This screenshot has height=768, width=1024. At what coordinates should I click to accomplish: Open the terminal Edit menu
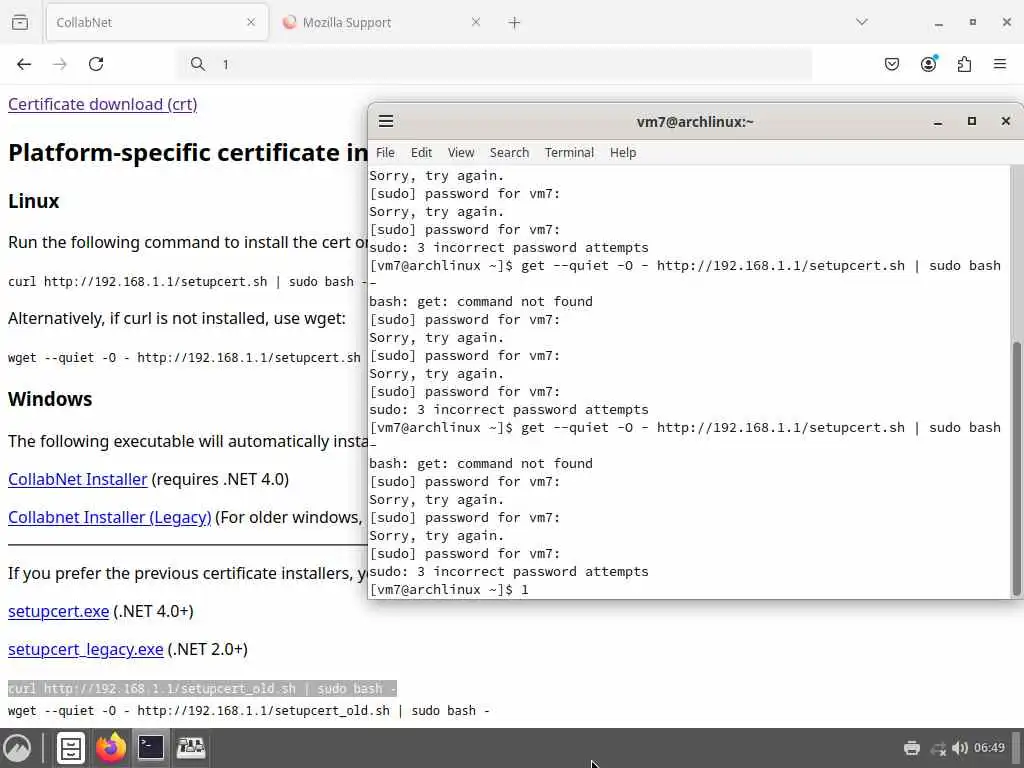421,152
